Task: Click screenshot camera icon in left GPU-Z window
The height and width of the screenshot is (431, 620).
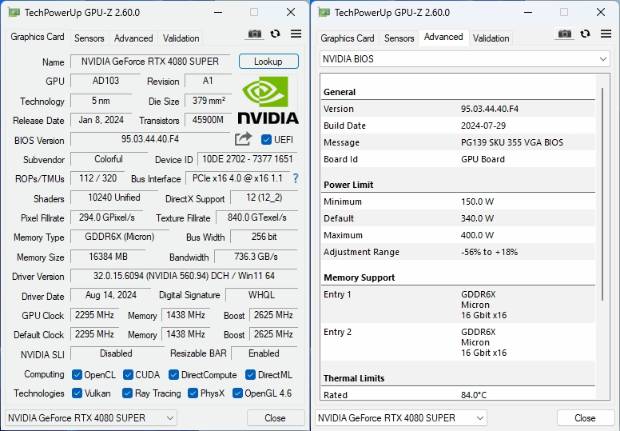Action: (x=254, y=34)
